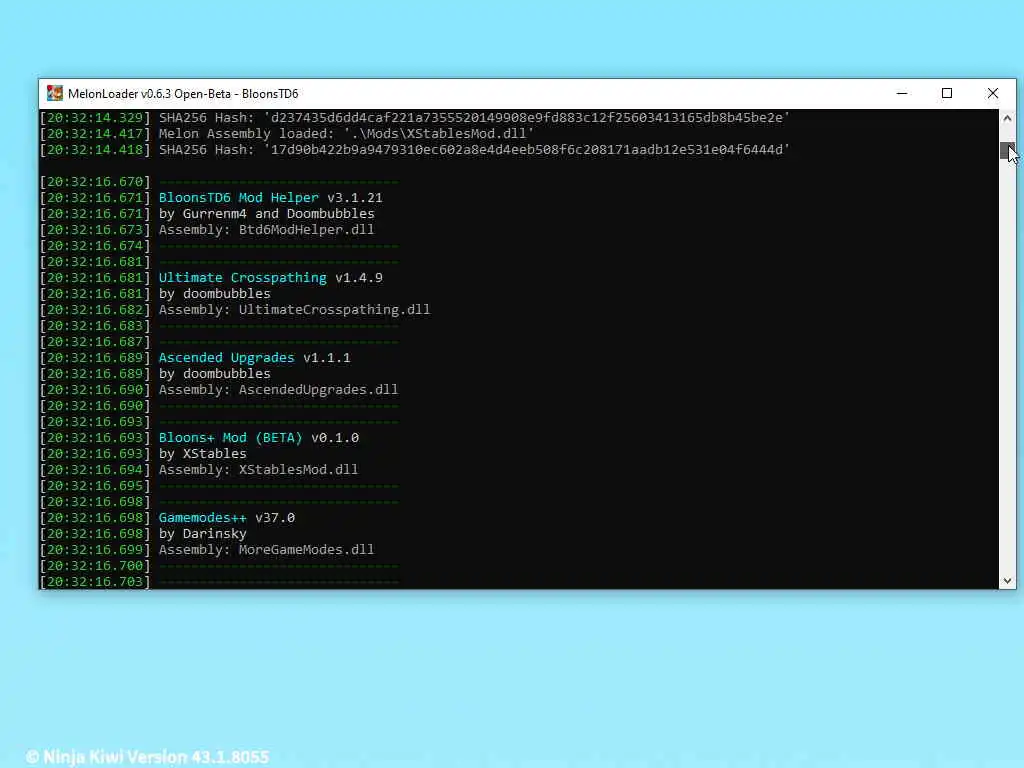Click the scrollbar up arrow
Image resolution: width=1024 pixels, height=768 pixels.
tap(1007, 118)
